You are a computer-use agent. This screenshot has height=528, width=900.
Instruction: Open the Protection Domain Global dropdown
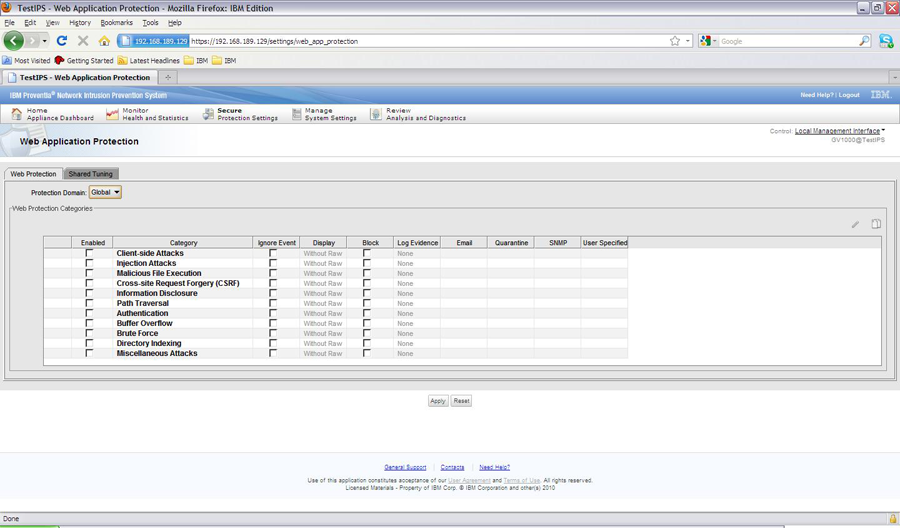[105, 192]
